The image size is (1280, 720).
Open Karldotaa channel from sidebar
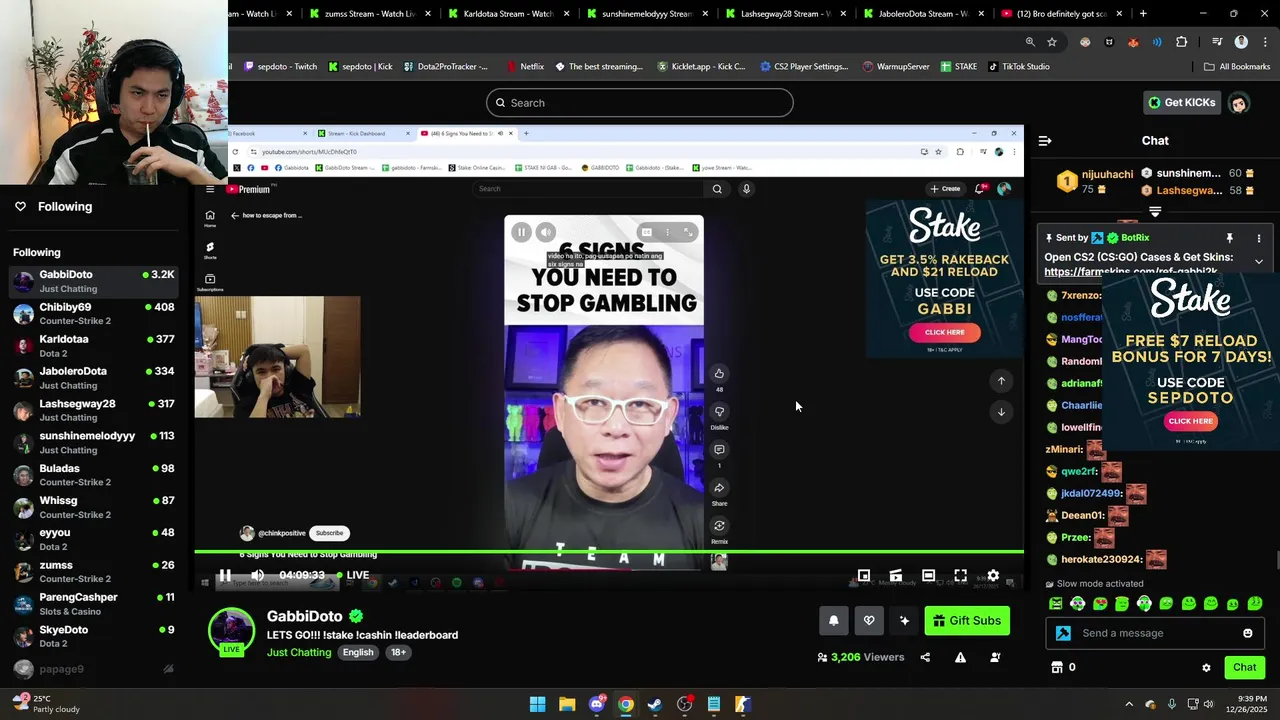coord(94,346)
